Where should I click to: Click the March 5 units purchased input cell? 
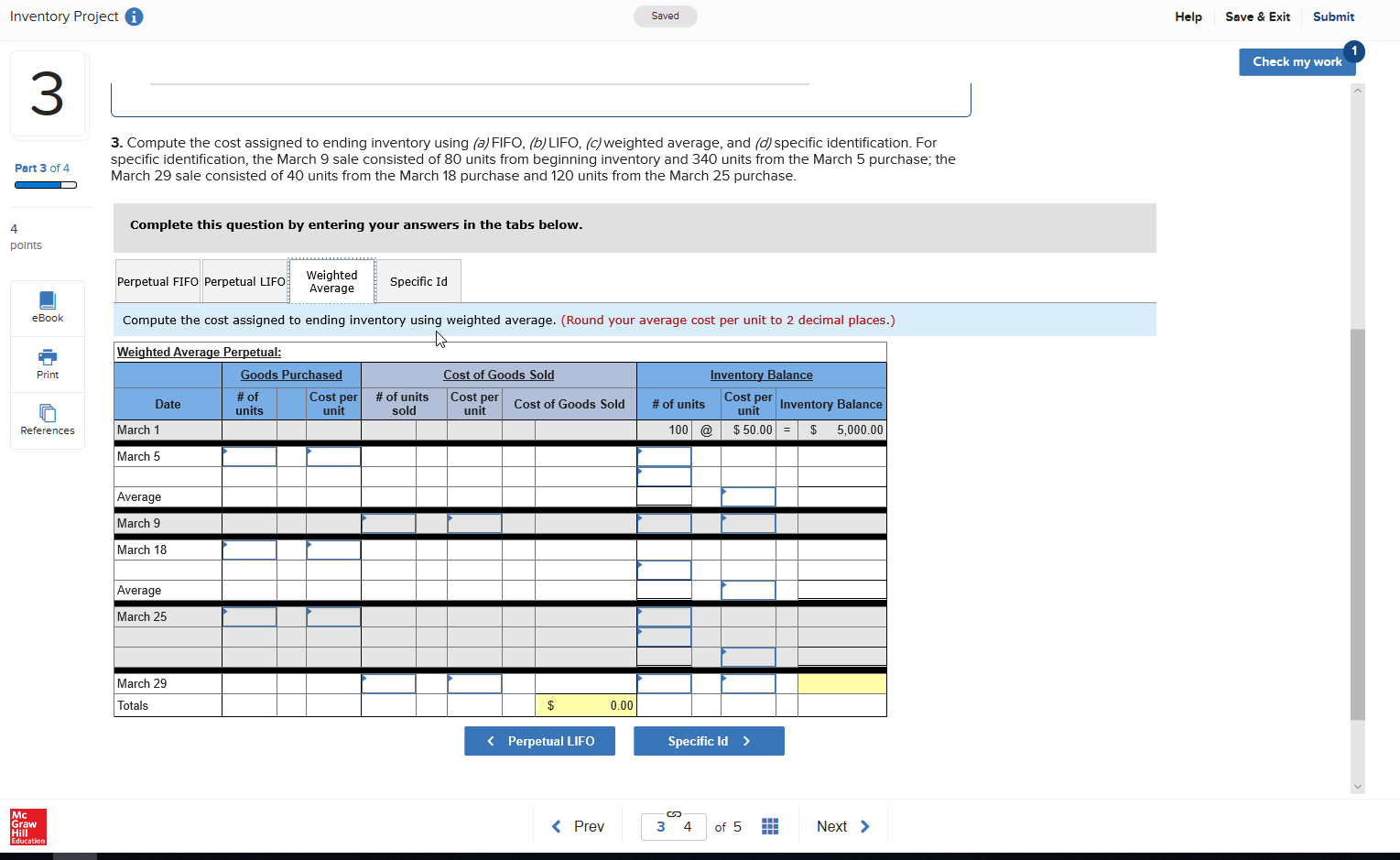pos(249,455)
